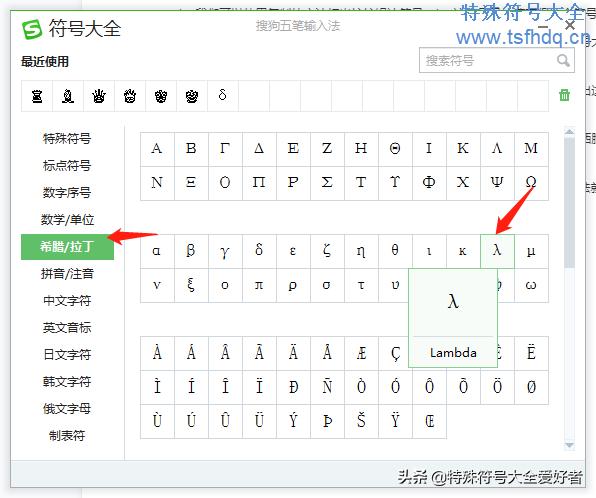Insert lowercase delta δ from the Greek grid

(259, 251)
